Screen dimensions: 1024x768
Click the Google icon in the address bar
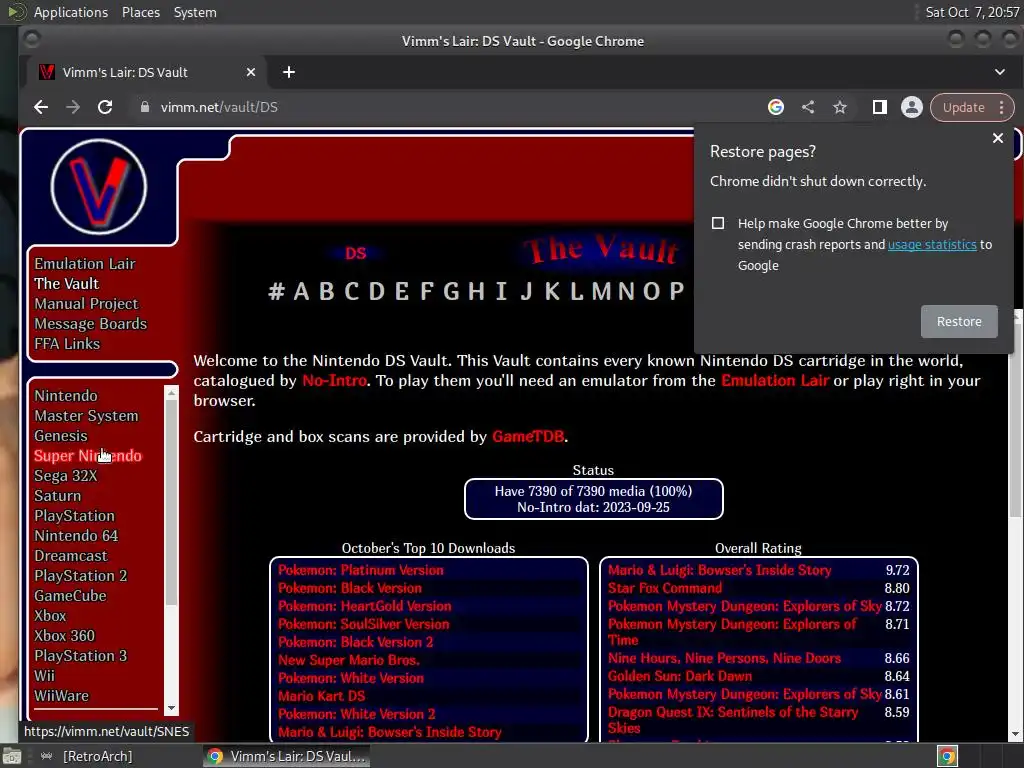(x=775, y=107)
